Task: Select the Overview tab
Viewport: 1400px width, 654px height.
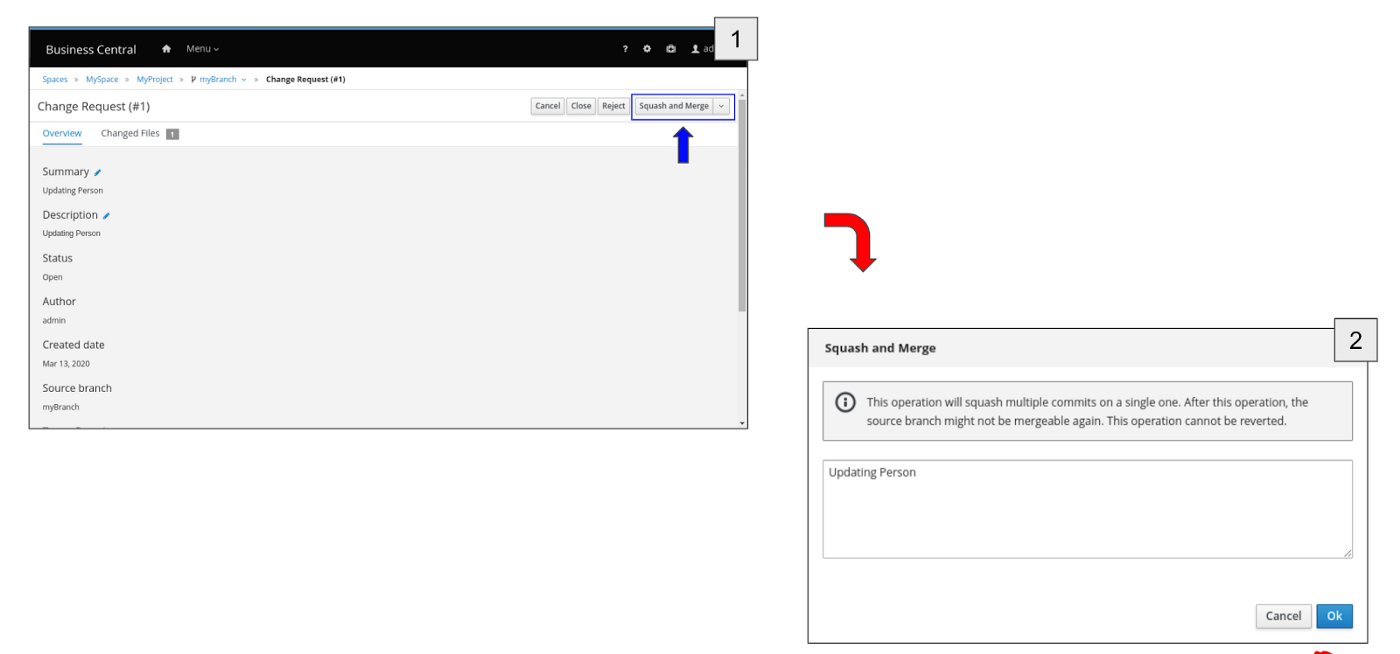Action: tap(62, 134)
